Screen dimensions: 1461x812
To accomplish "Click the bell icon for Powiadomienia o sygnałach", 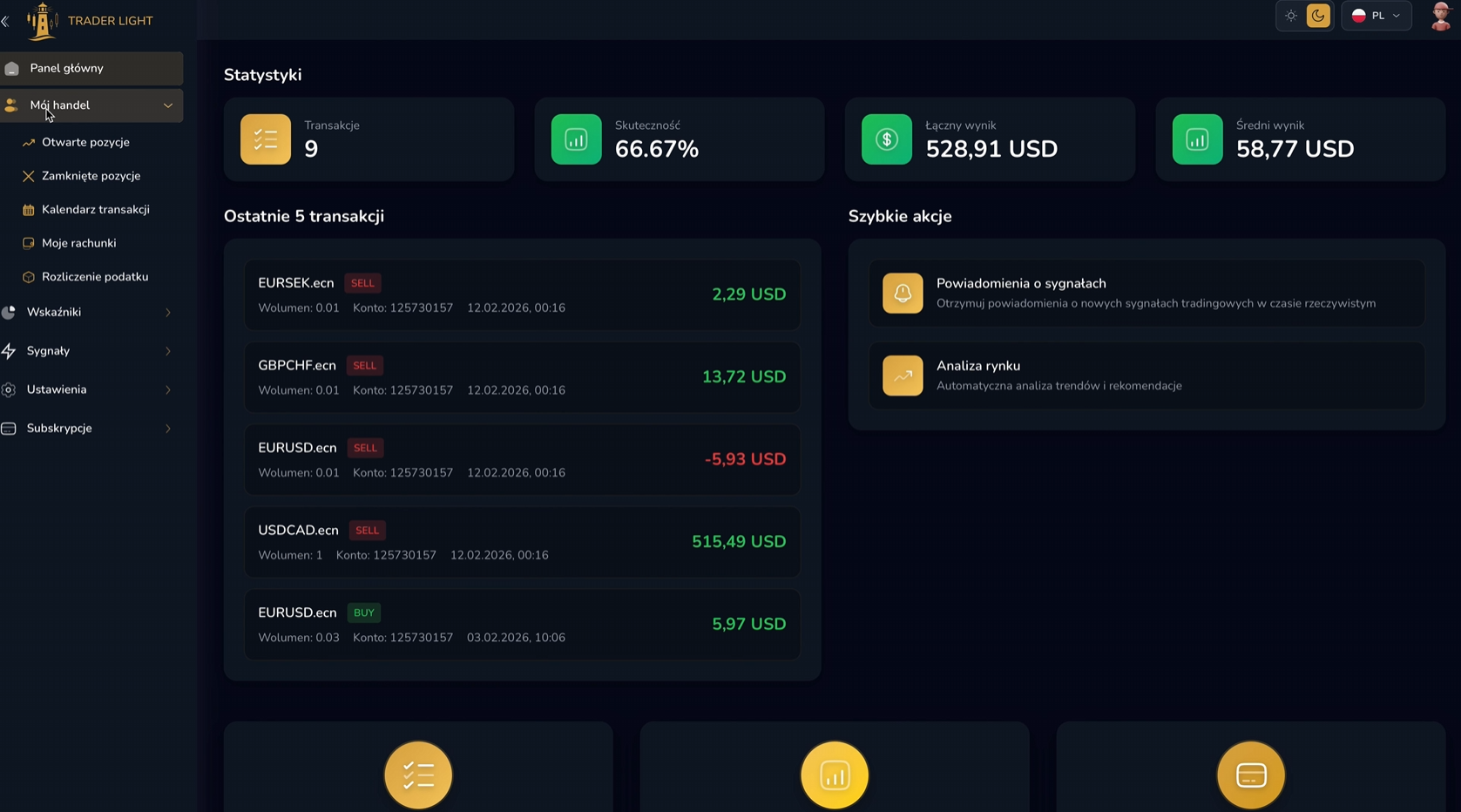I will [x=903, y=293].
